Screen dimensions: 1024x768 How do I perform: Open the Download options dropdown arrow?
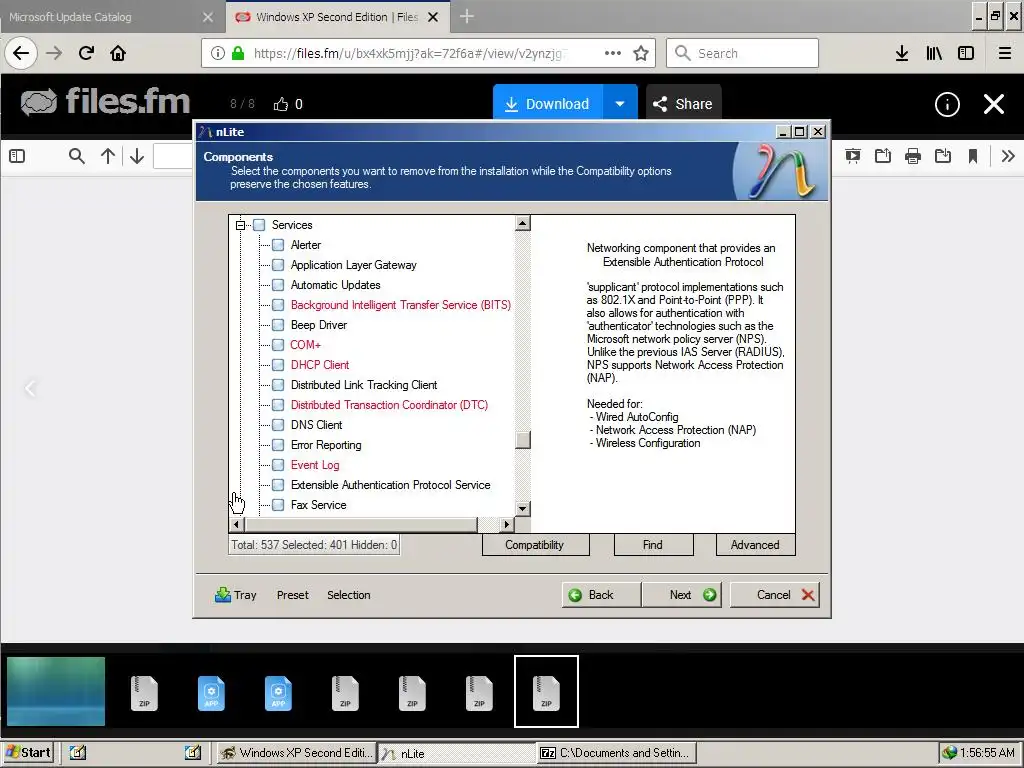620,103
